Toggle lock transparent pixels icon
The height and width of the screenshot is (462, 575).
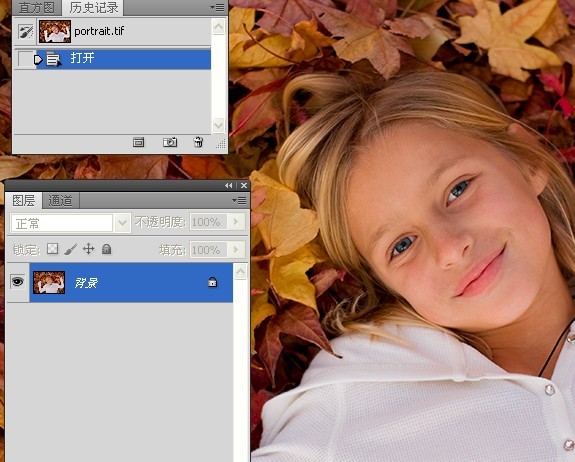(x=52, y=249)
